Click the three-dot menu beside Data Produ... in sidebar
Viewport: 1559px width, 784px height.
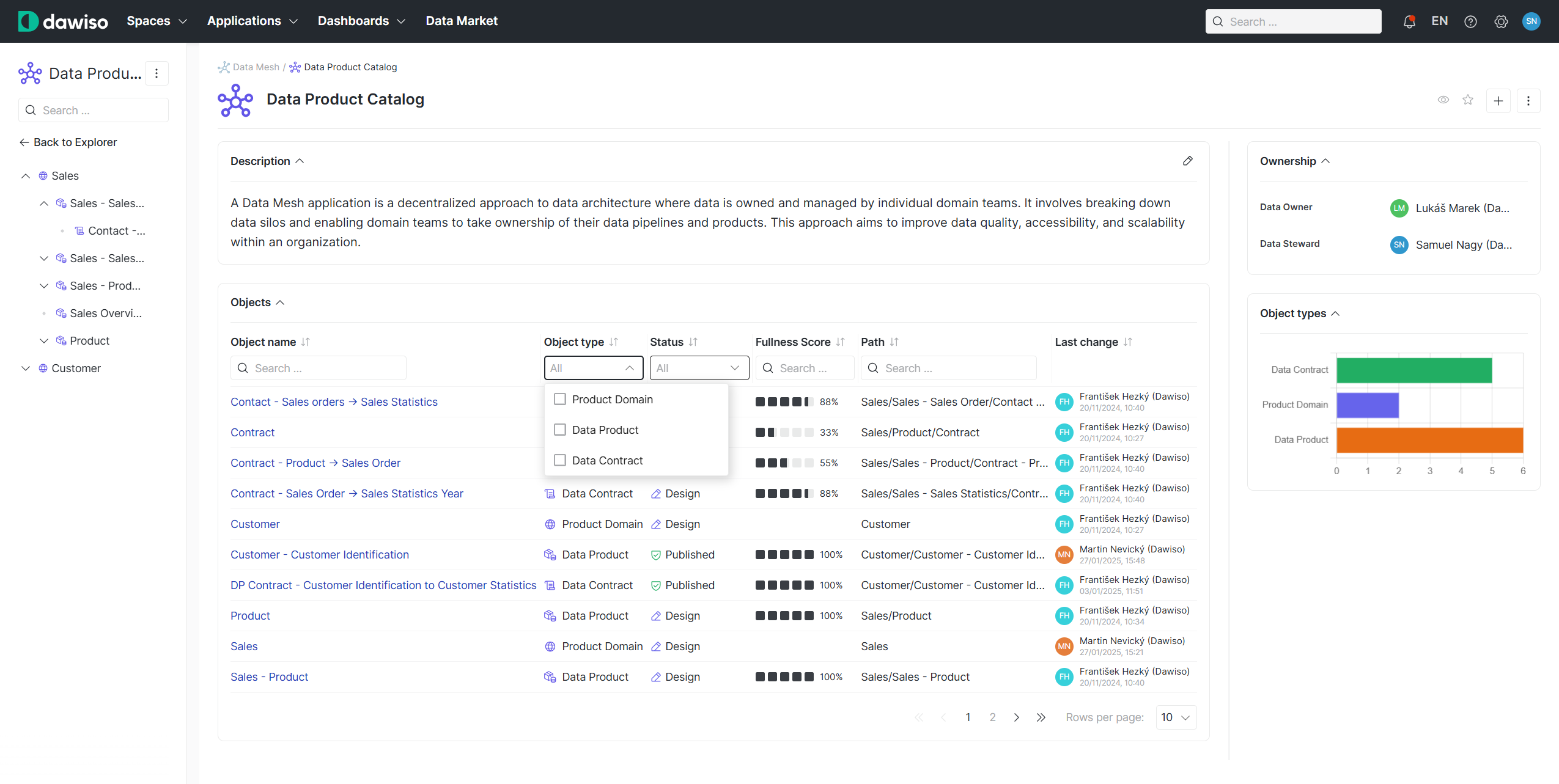click(x=157, y=73)
